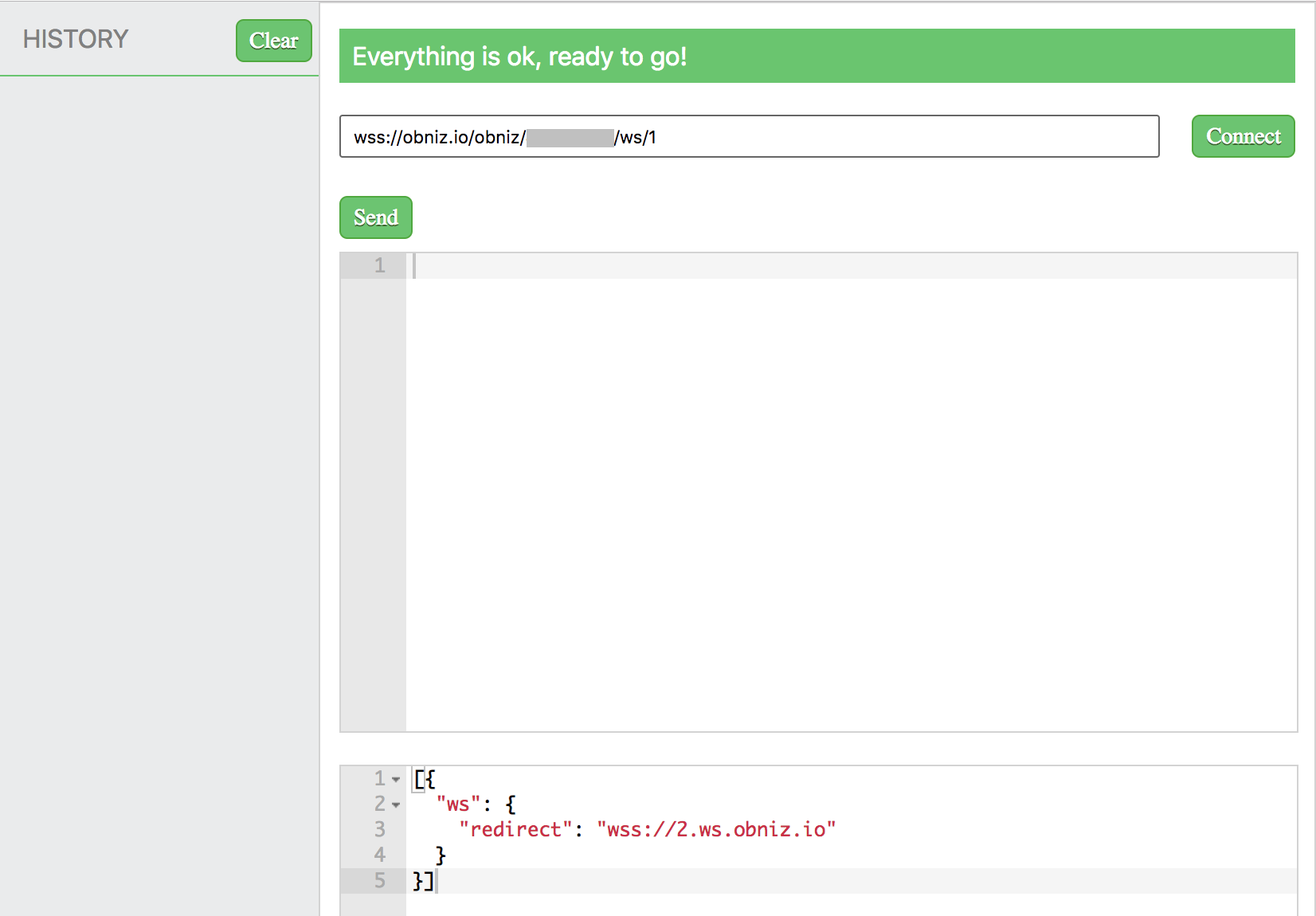This screenshot has height=916, width=1316.
Task: Click the gutter of the send editor
Action: click(x=373, y=478)
